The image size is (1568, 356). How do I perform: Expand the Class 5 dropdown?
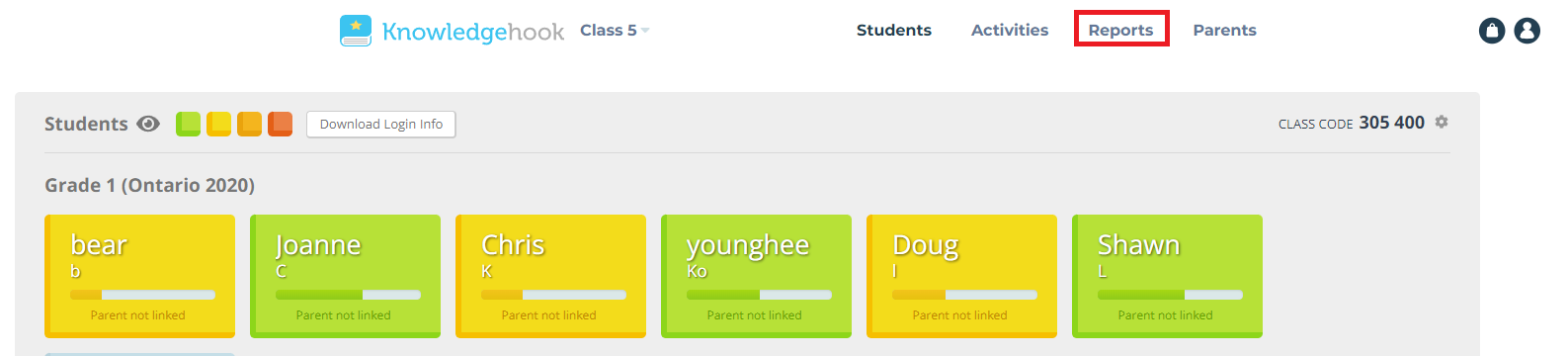(615, 31)
